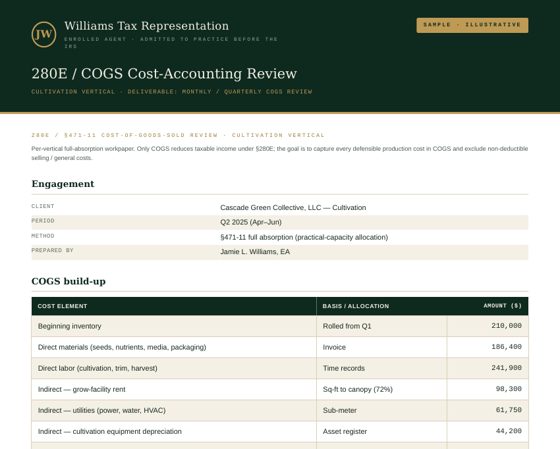This screenshot has height=449, width=560.
Task: Click the JW monogram logo
Action: click(44, 35)
